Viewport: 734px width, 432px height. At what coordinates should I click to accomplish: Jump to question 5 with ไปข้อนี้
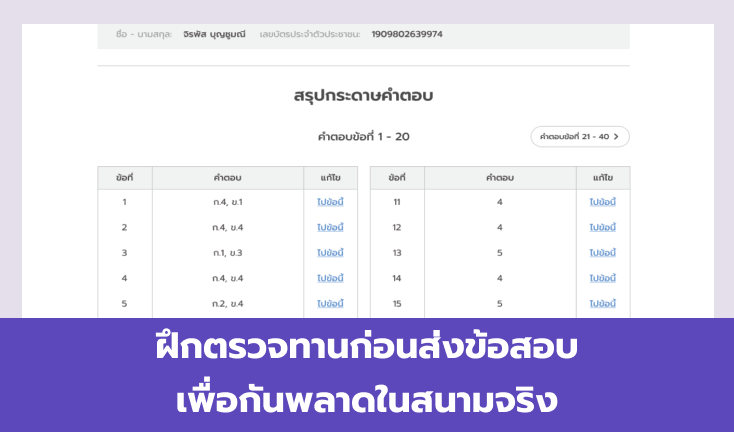pos(330,303)
